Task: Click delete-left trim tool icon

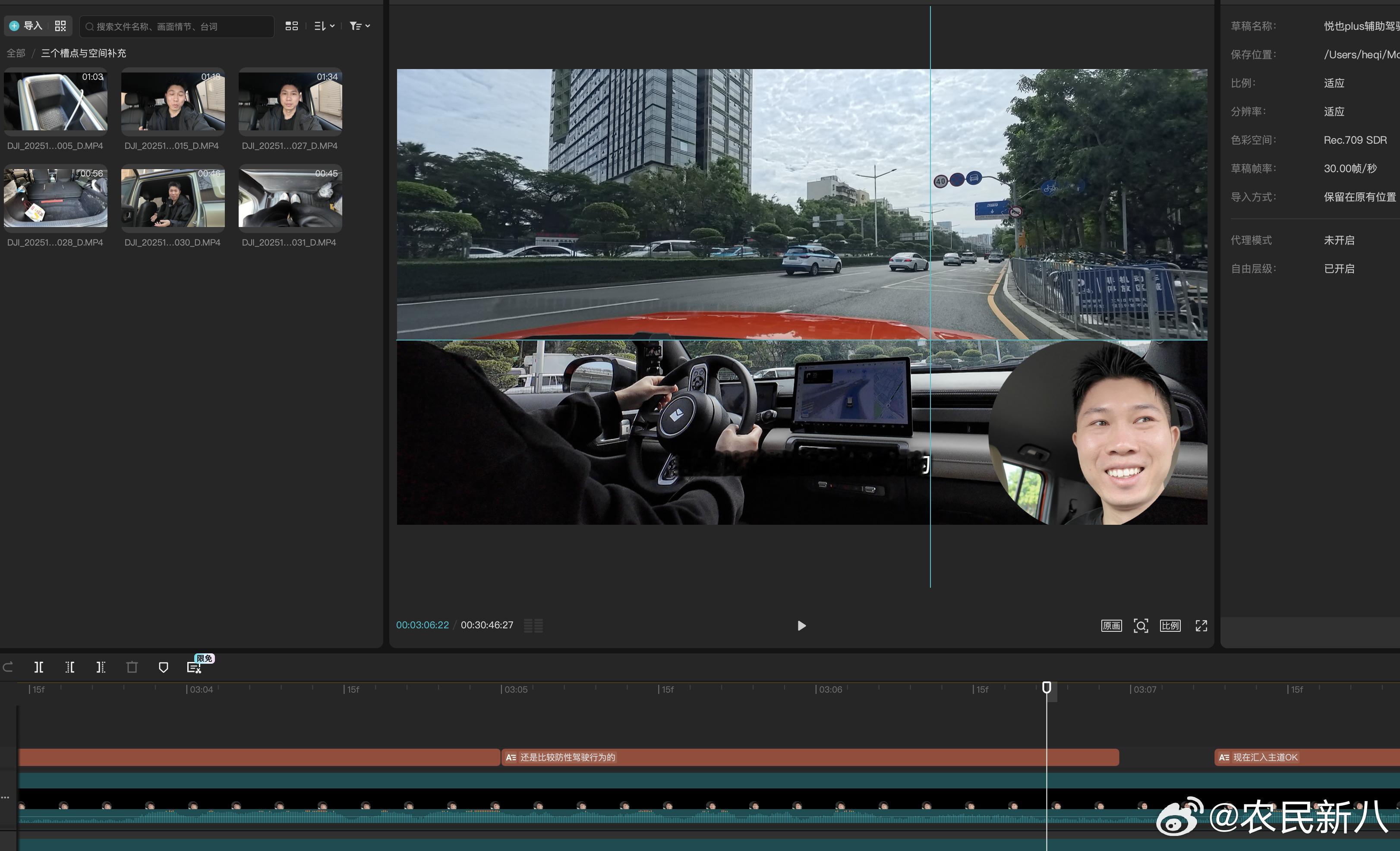Action: [70, 667]
